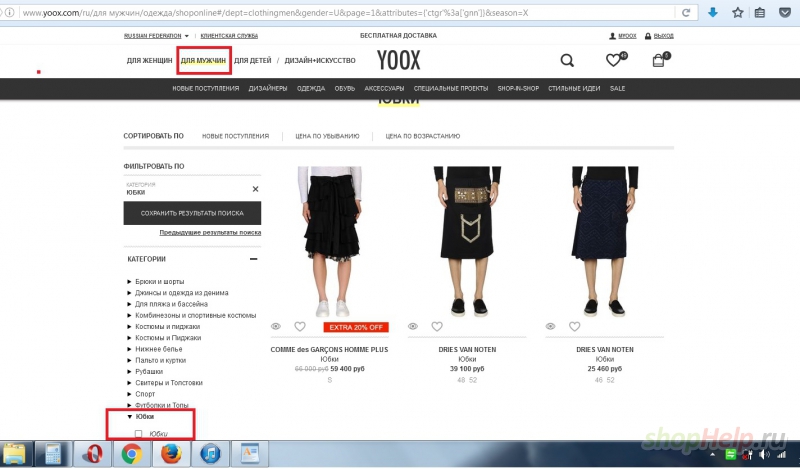The height and width of the screenshot is (469, 800).
Task: Click the volume speaker tray icon
Action: click(764, 454)
